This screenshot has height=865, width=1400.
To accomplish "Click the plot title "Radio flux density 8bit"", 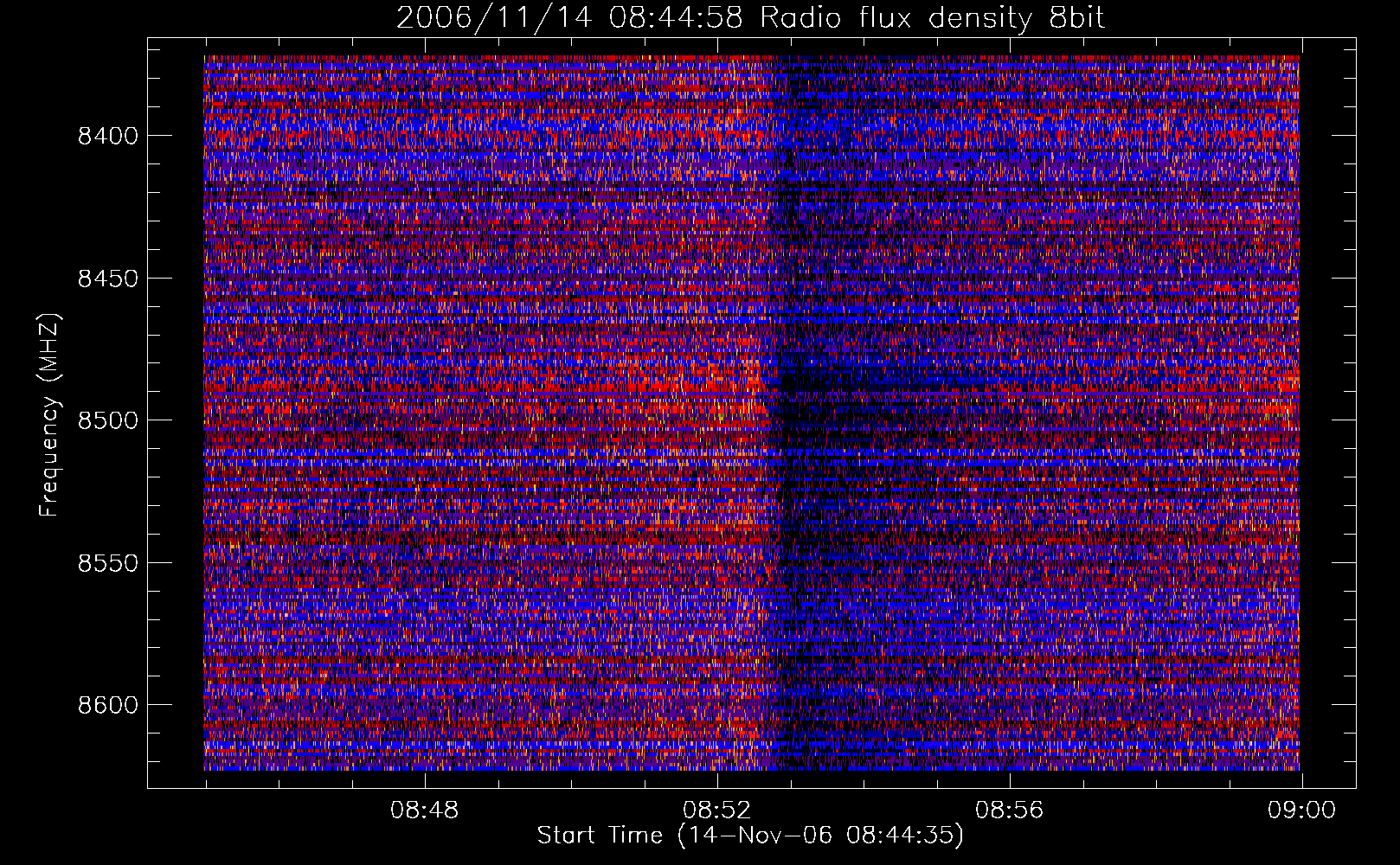I will (x=932, y=18).
